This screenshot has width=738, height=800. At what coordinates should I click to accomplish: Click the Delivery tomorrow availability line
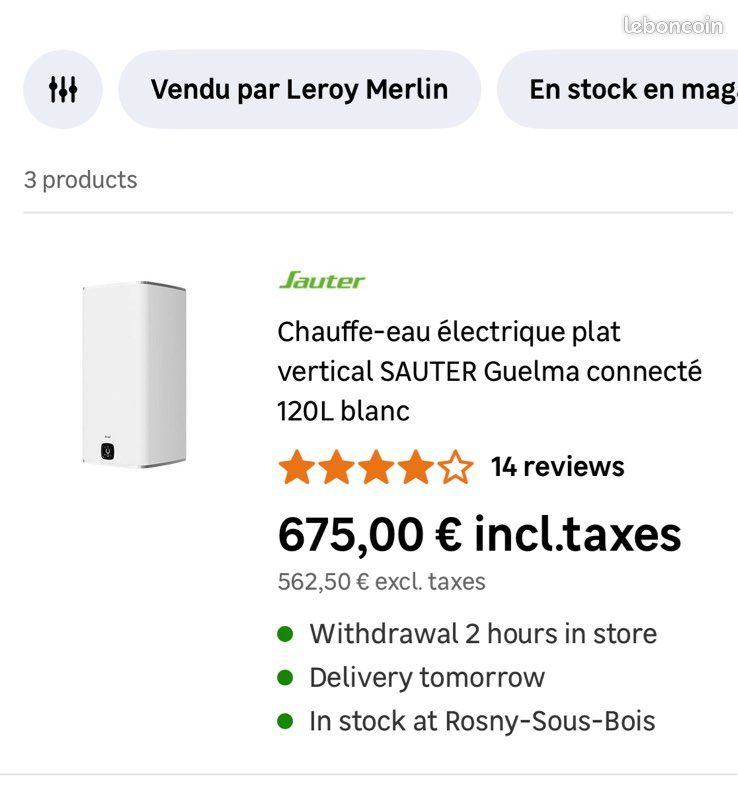pyautogui.click(x=428, y=677)
